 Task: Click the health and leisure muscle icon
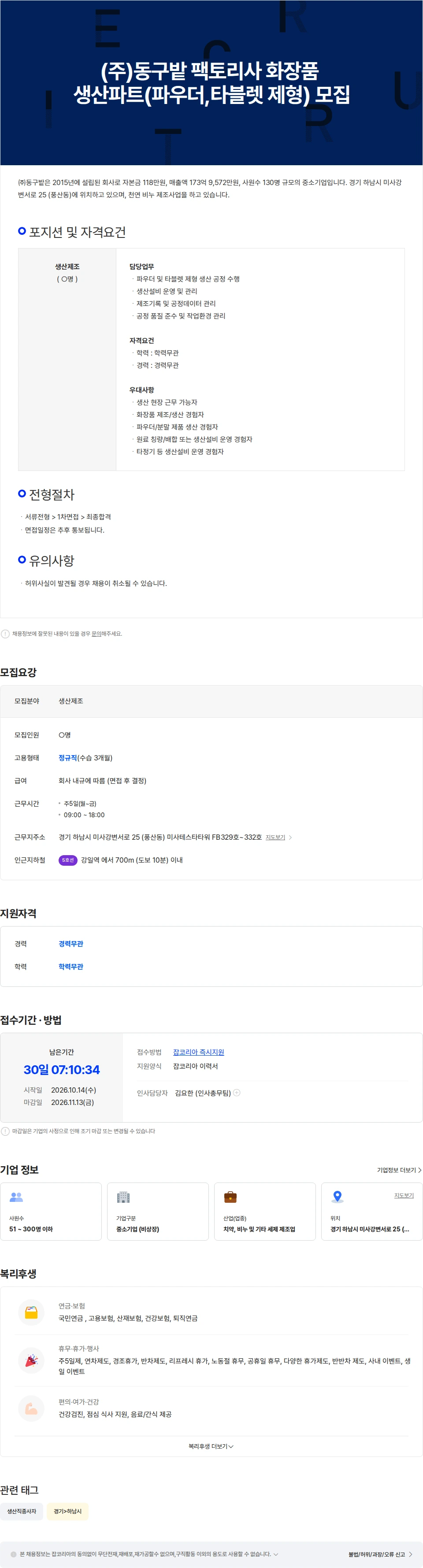click(x=32, y=1408)
